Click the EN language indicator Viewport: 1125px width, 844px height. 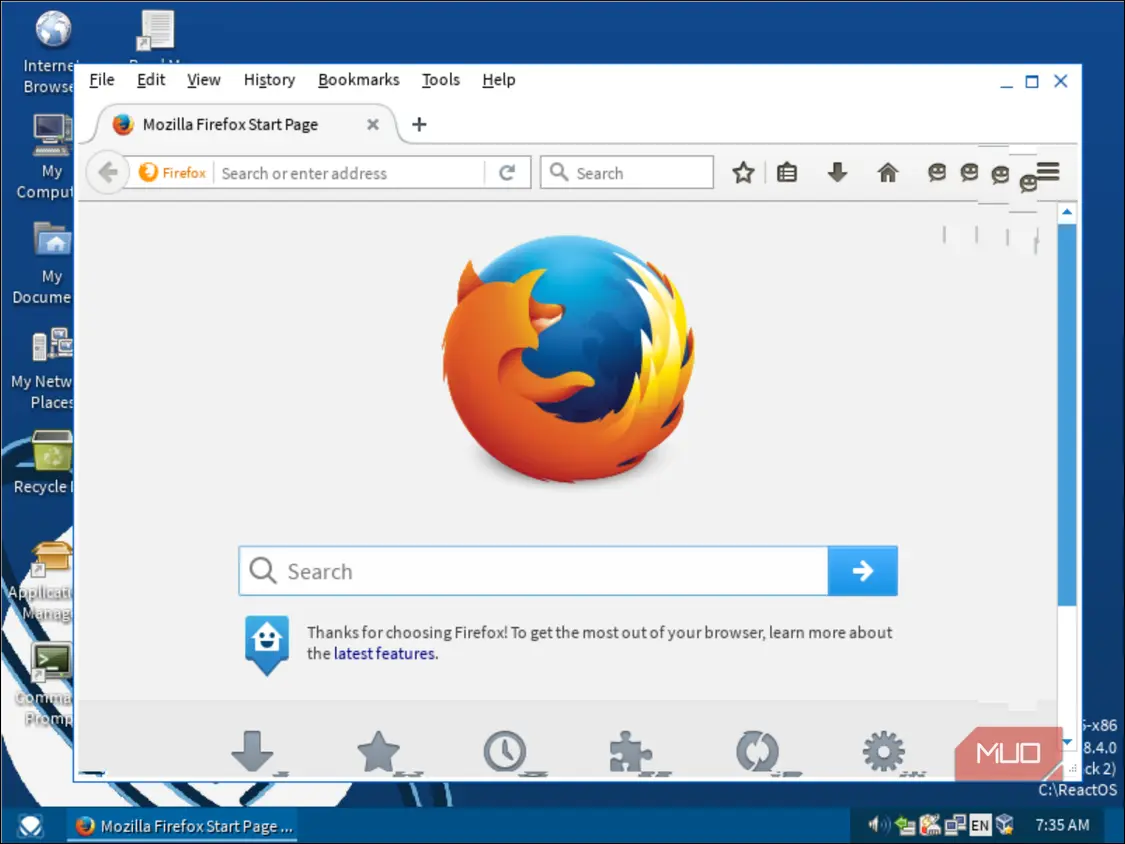coord(980,825)
